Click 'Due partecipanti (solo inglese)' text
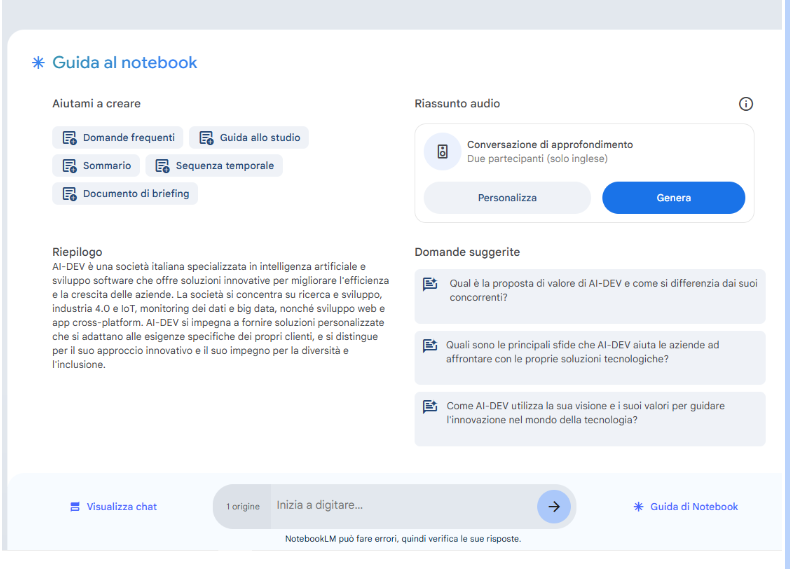The height and width of the screenshot is (569, 790). click(537, 159)
